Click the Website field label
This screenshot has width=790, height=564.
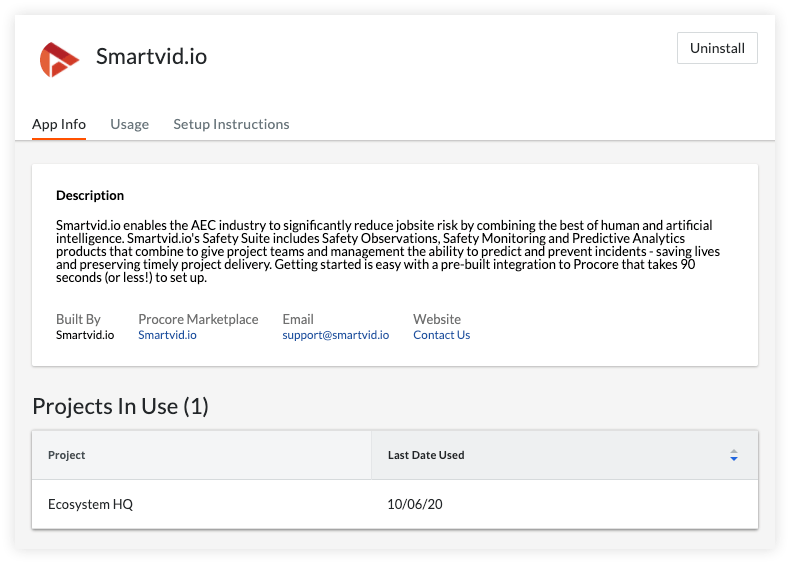click(x=437, y=319)
